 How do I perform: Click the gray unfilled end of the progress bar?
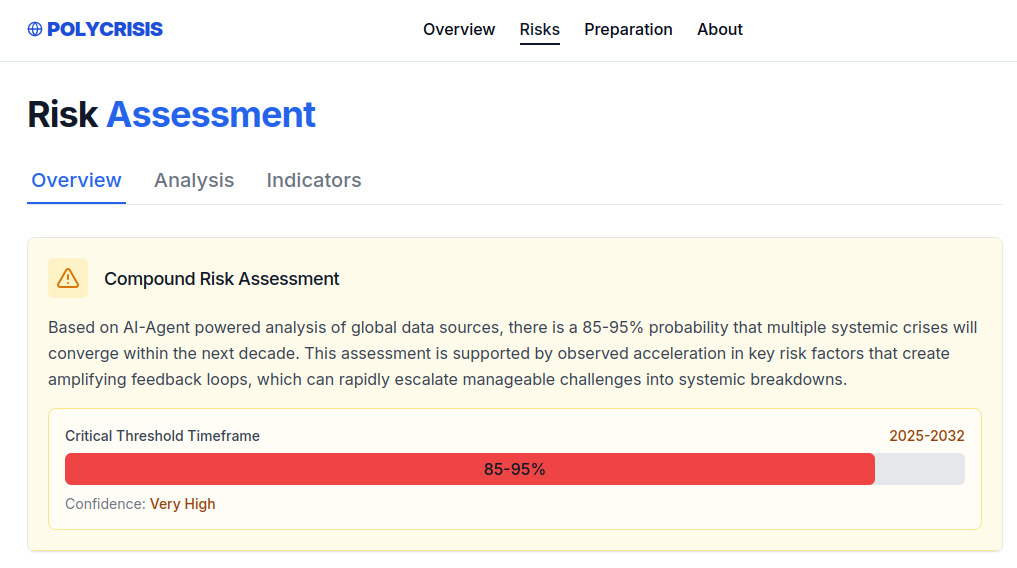click(x=920, y=469)
